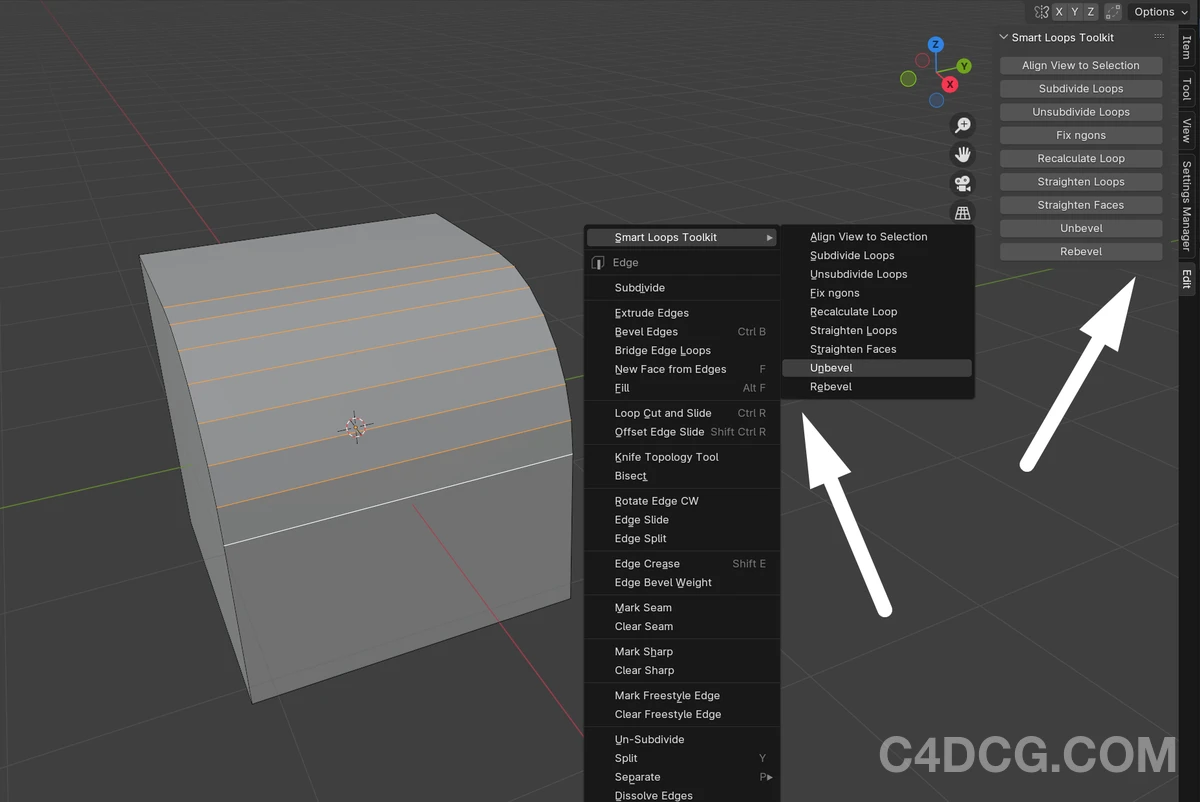Toggle perspective with the grid projection icon
Image resolution: width=1200 pixels, height=802 pixels.
[961, 212]
